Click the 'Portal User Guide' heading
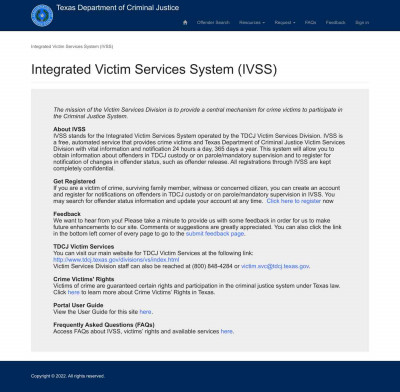Screen dimensions: 400x392 [78, 305]
